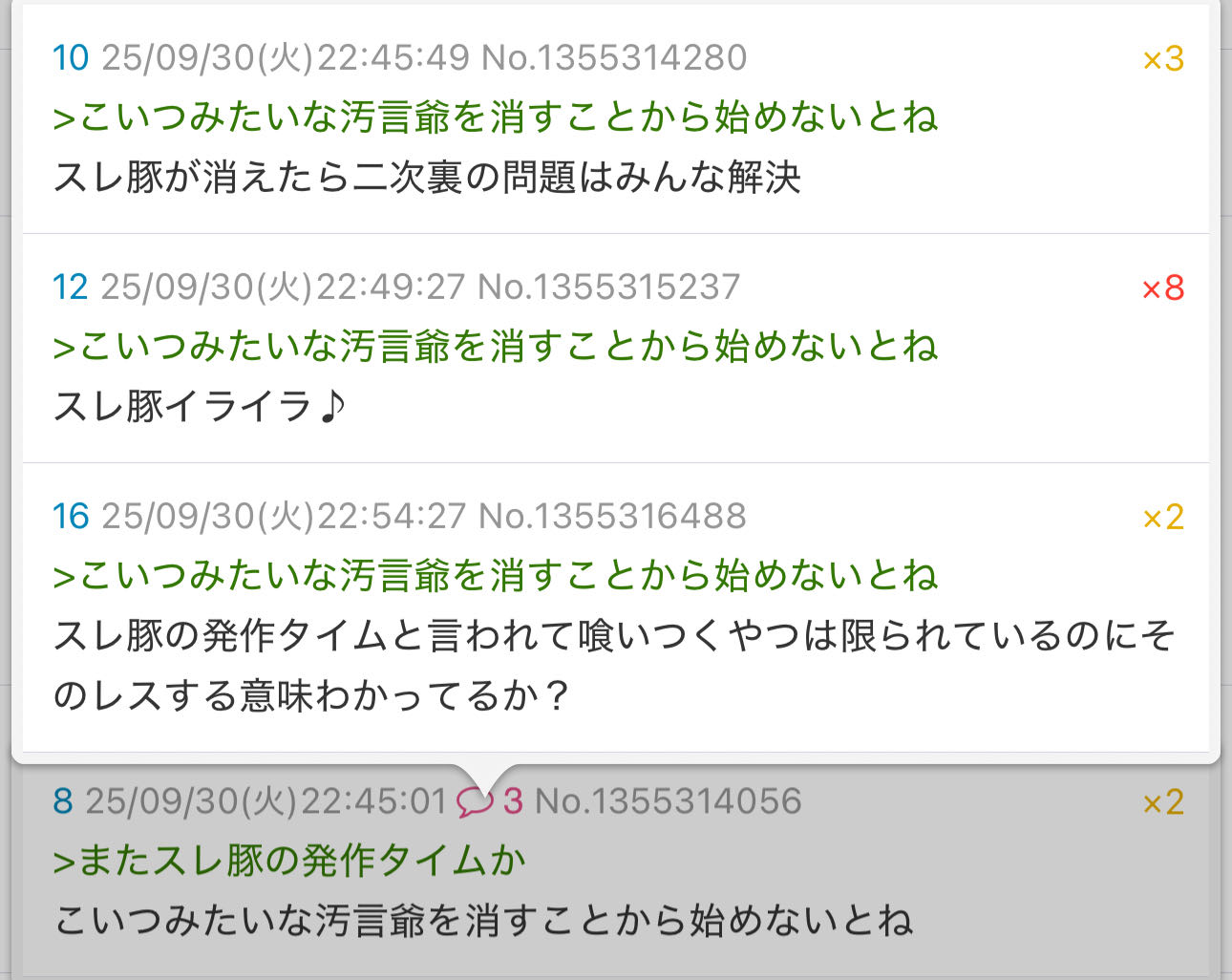Select post number 16 link
Image resolution: width=1232 pixels, height=980 pixels.
(x=71, y=516)
